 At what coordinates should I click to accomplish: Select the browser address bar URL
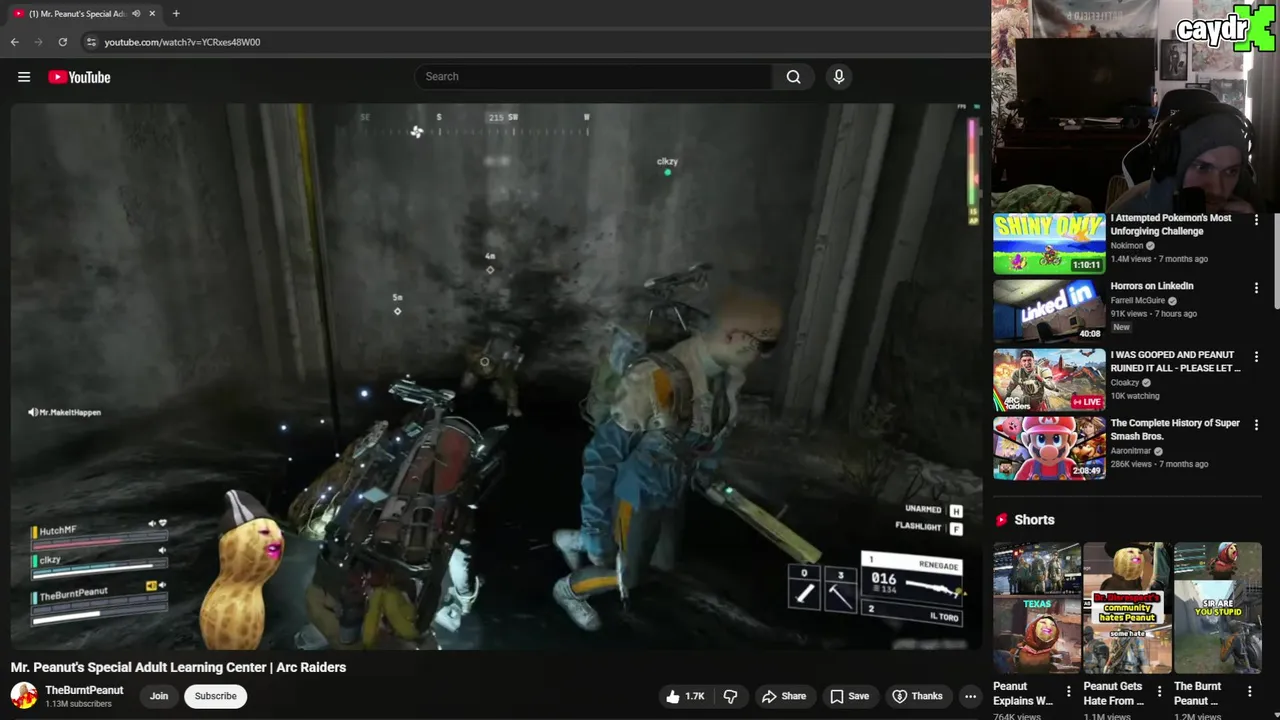click(182, 42)
